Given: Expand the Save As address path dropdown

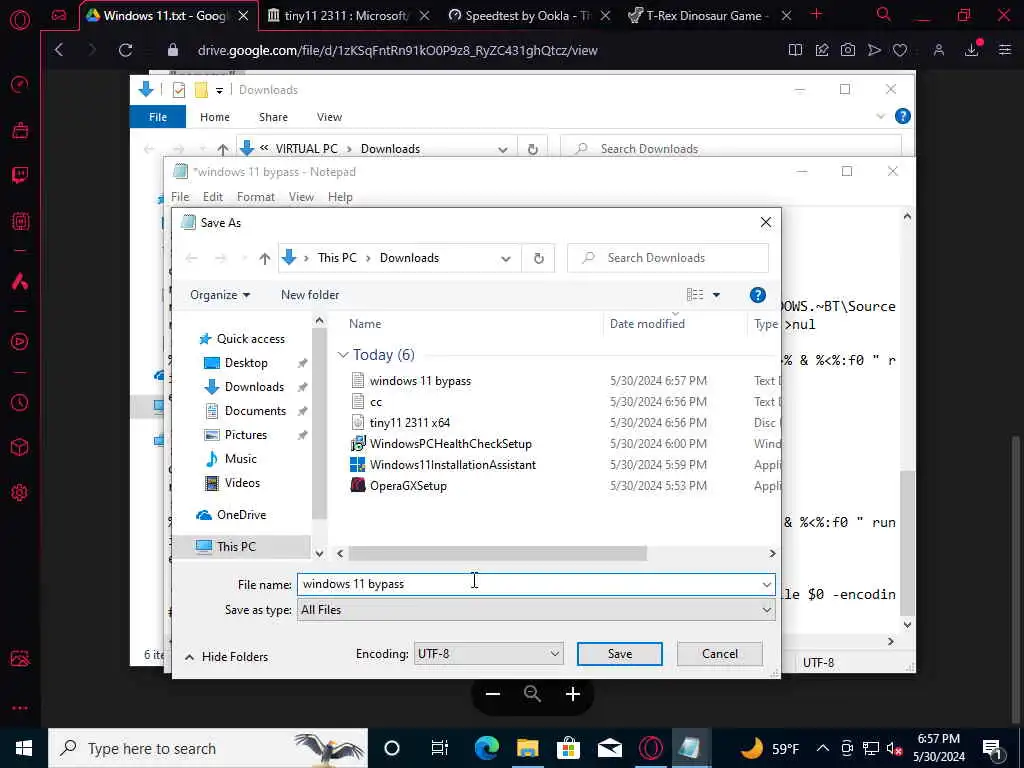Looking at the screenshot, I should pos(505,259).
